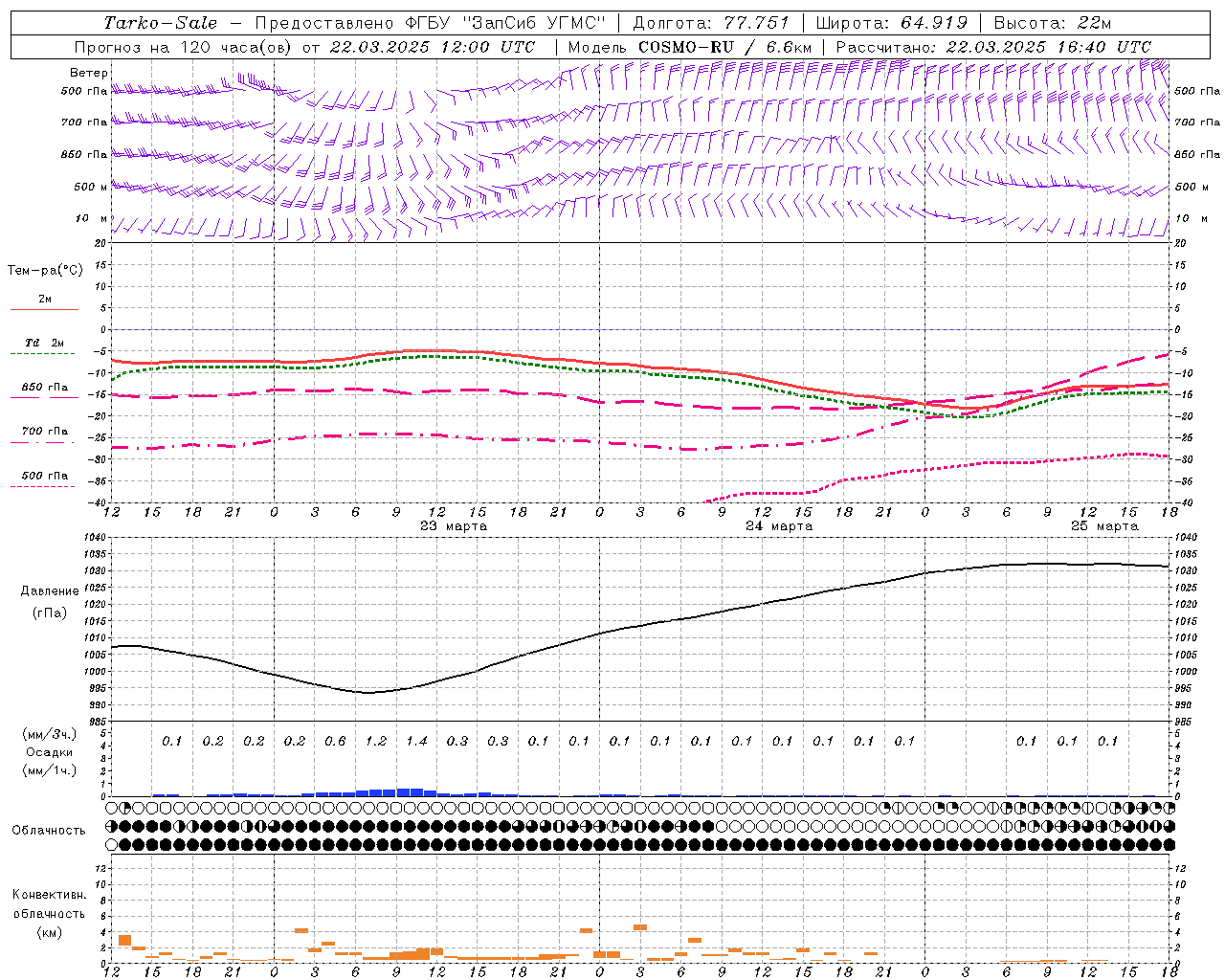This screenshot has height=980, width=1225.
Task: Click the 'Td 2м' dew point legend label
Action: pos(45,343)
